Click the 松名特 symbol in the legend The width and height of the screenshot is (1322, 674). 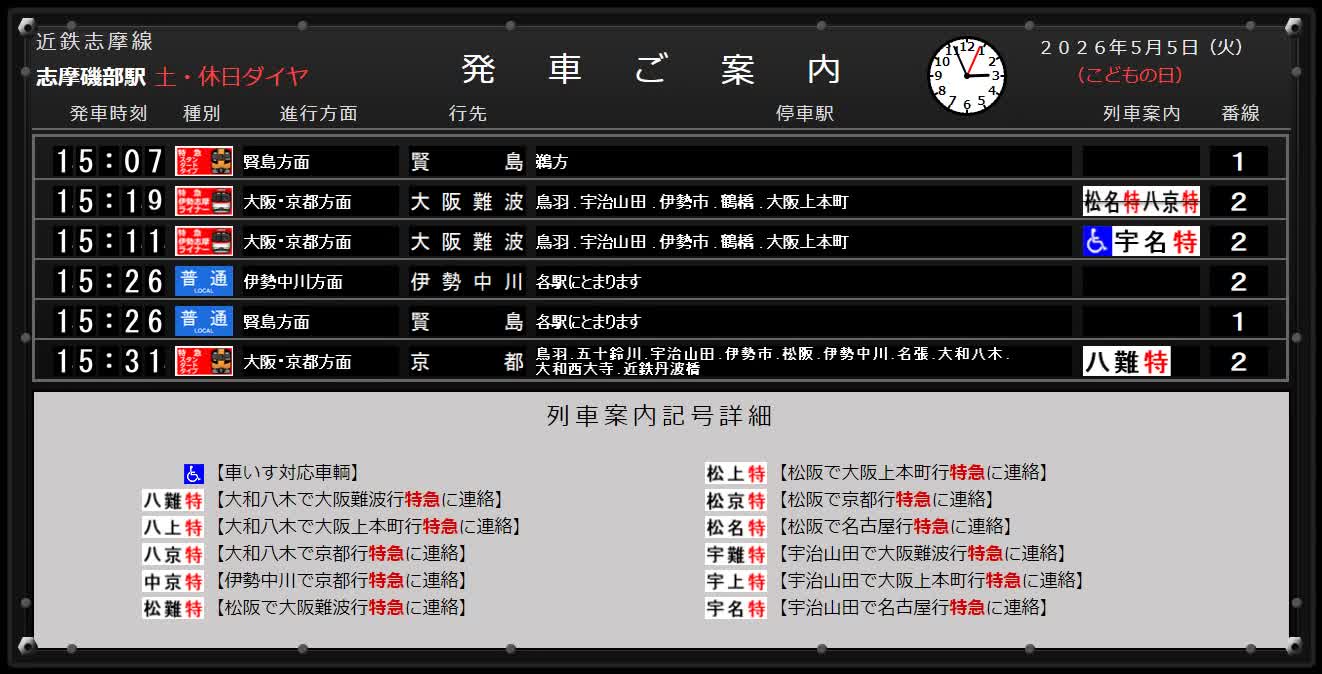(736, 527)
